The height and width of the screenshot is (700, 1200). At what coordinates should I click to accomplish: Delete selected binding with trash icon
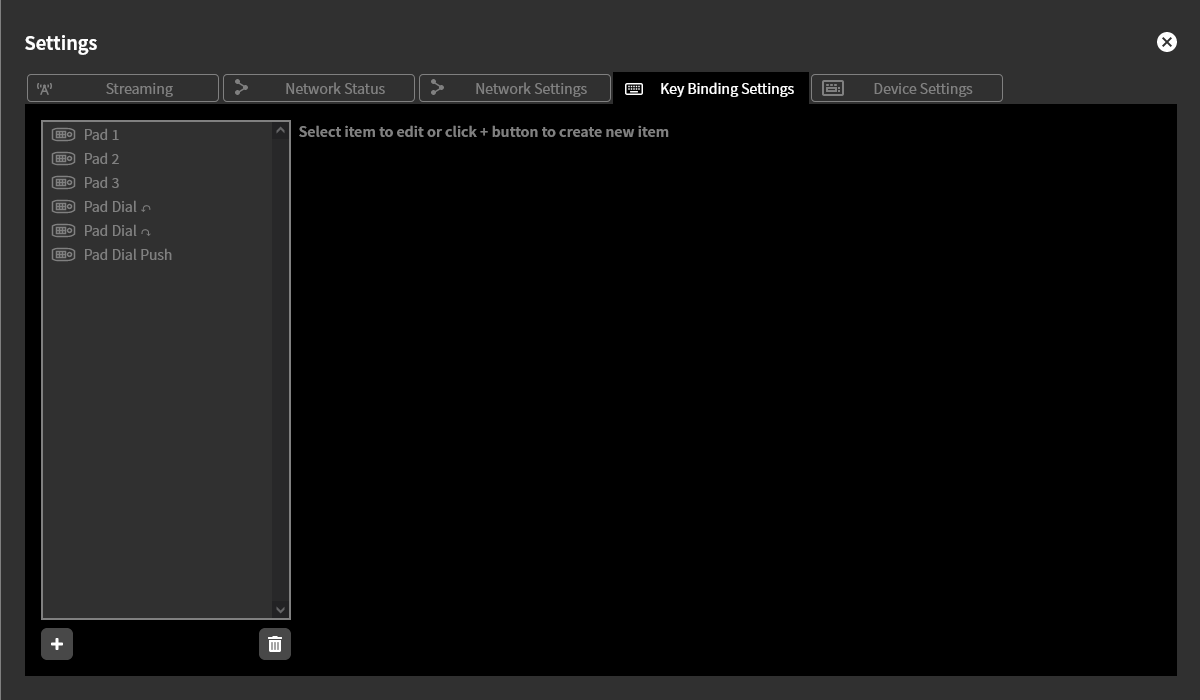coord(275,644)
